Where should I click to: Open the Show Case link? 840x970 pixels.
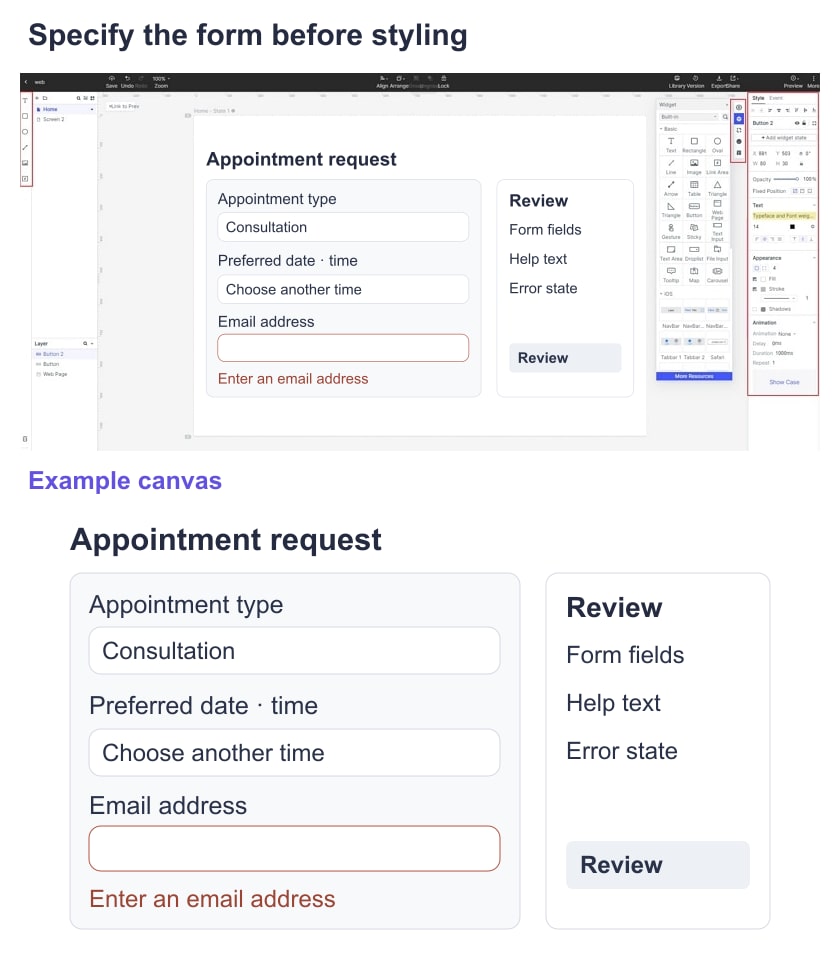(x=784, y=382)
